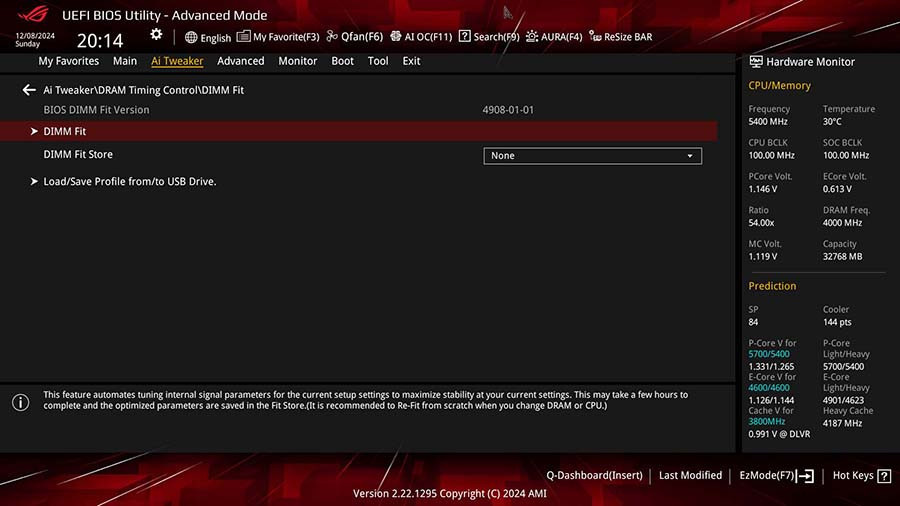Expand the DIMM Fit submenu
The height and width of the screenshot is (506, 900).
359,131
